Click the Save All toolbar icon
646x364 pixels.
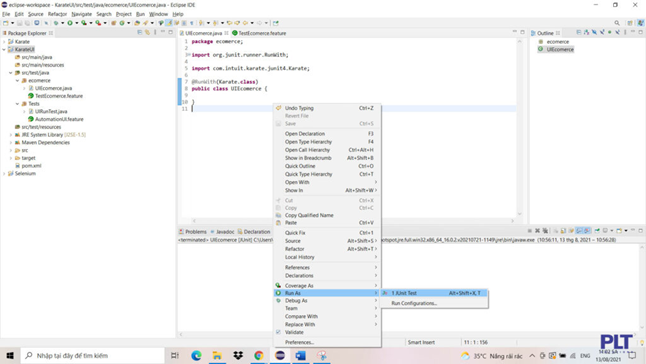click(x=28, y=23)
